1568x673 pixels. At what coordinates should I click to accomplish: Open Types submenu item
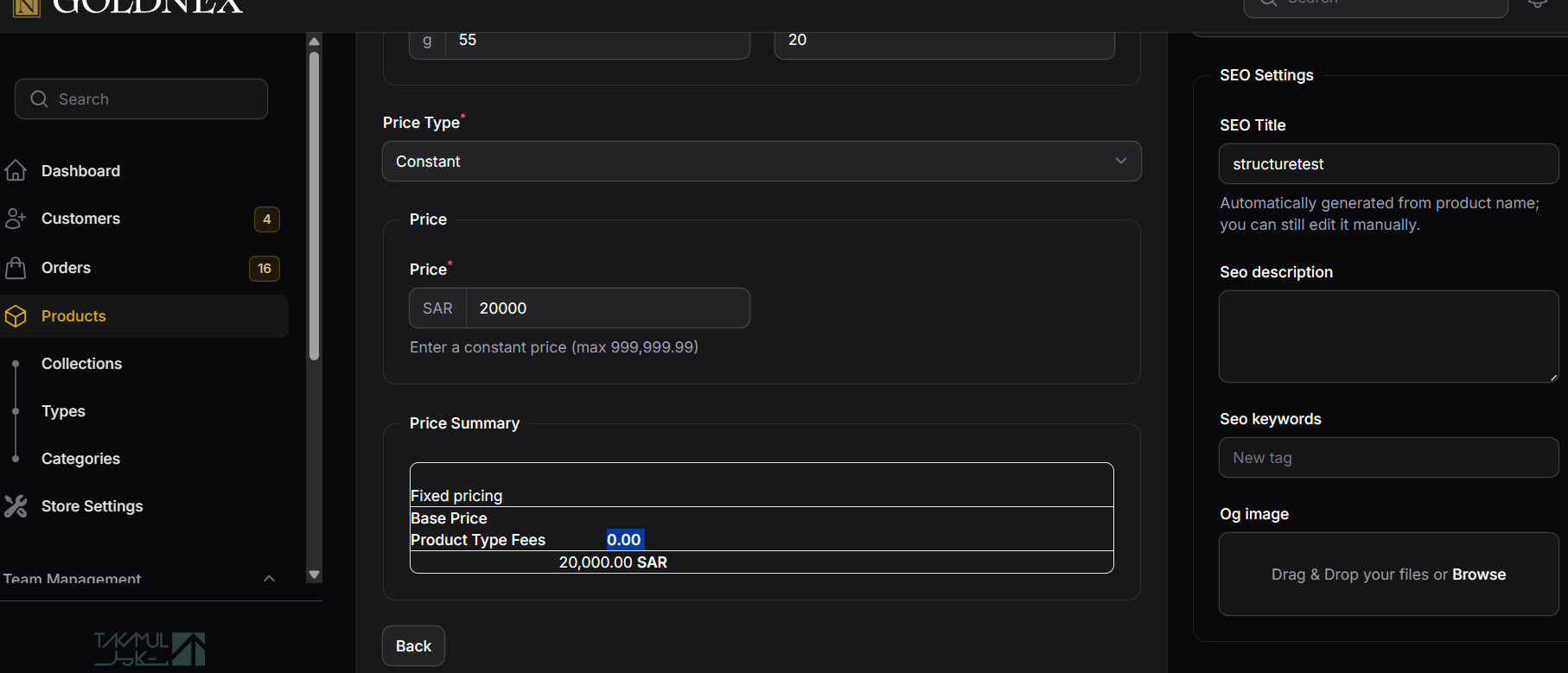click(63, 411)
